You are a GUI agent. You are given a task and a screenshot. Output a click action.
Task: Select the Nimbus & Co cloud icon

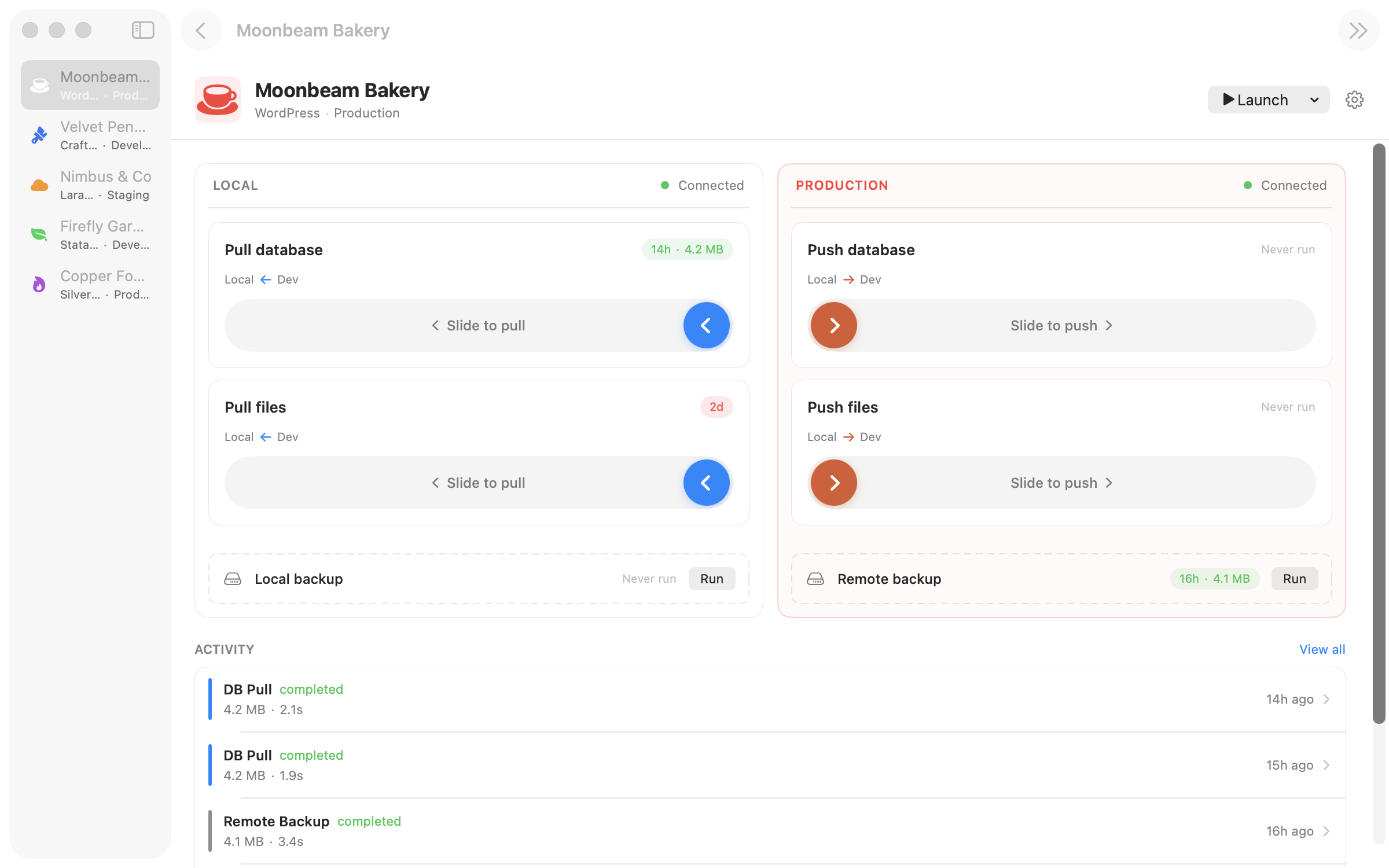click(x=39, y=185)
